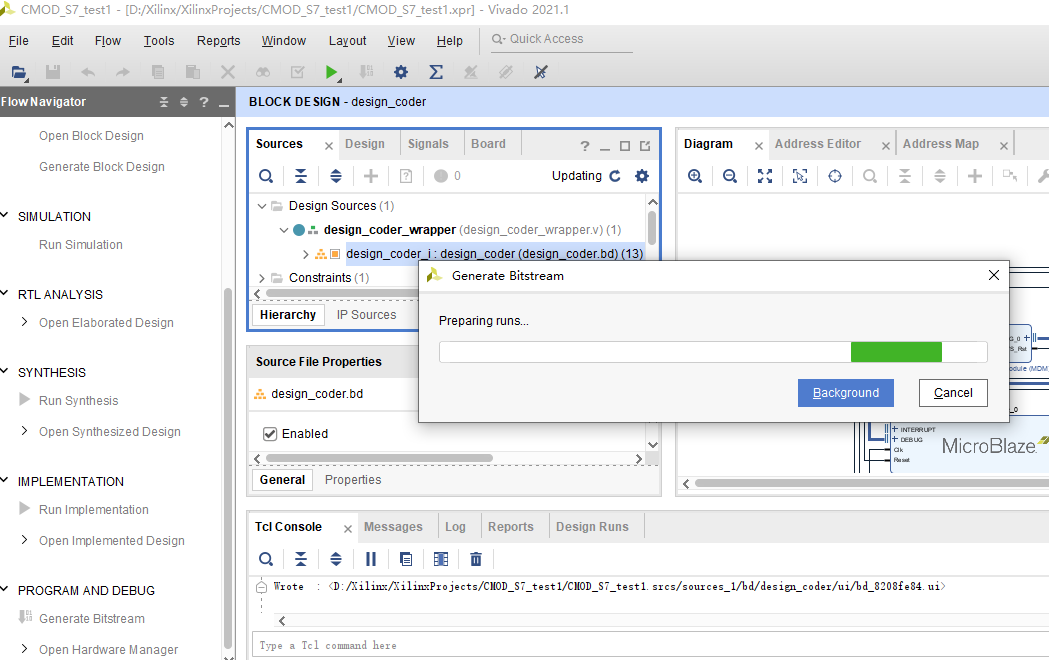This screenshot has width=1049, height=660.
Task: Click the Sigma report toolbar icon
Action: 436,72
